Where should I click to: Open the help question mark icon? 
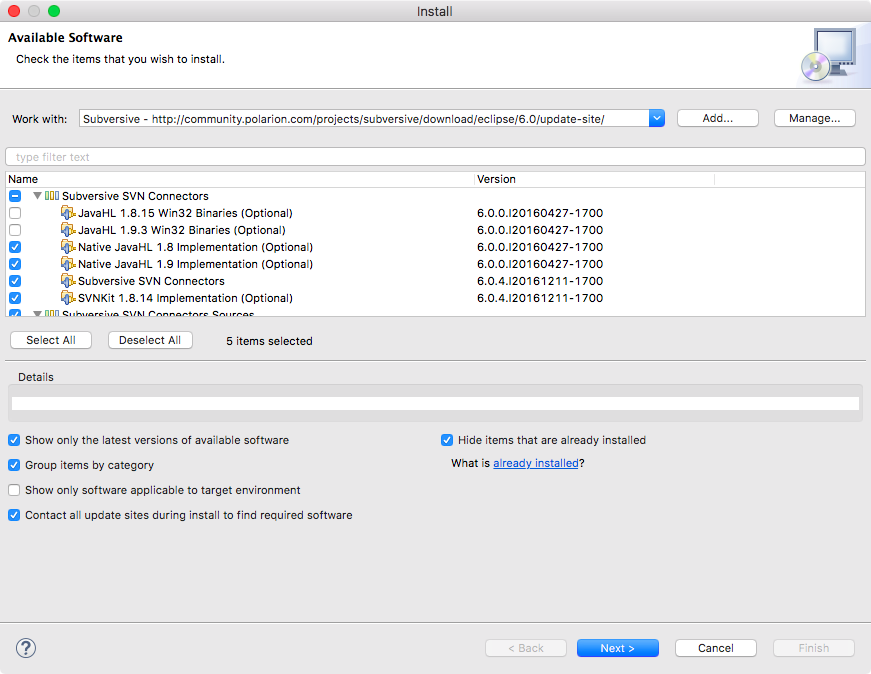coord(26,648)
